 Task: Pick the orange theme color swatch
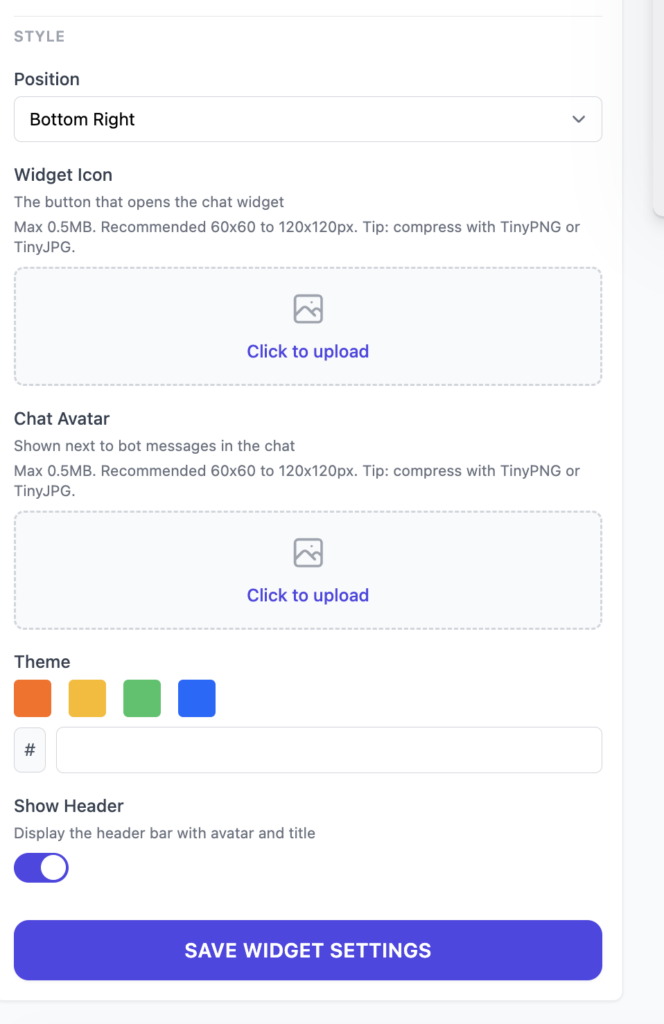[x=32, y=698]
